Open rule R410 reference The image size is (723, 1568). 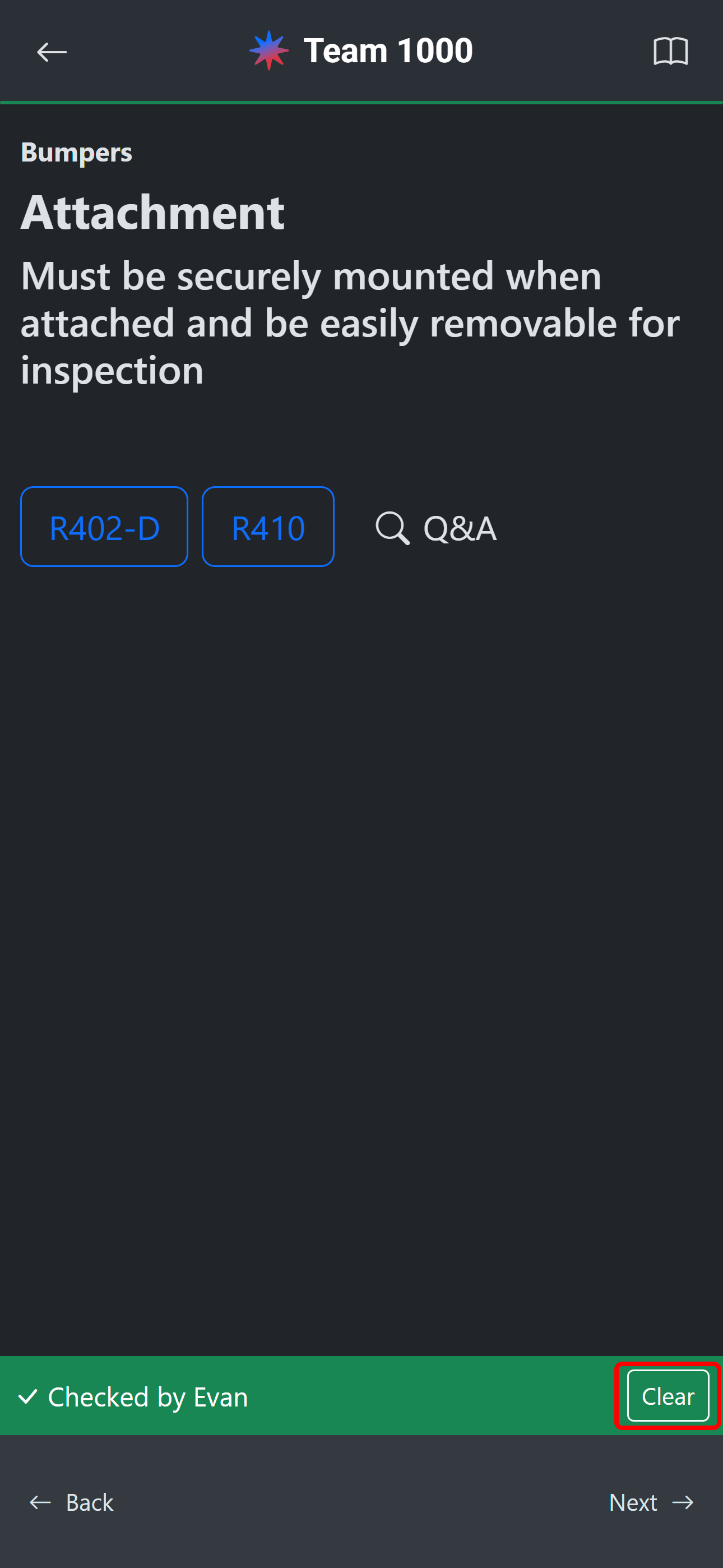(268, 527)
